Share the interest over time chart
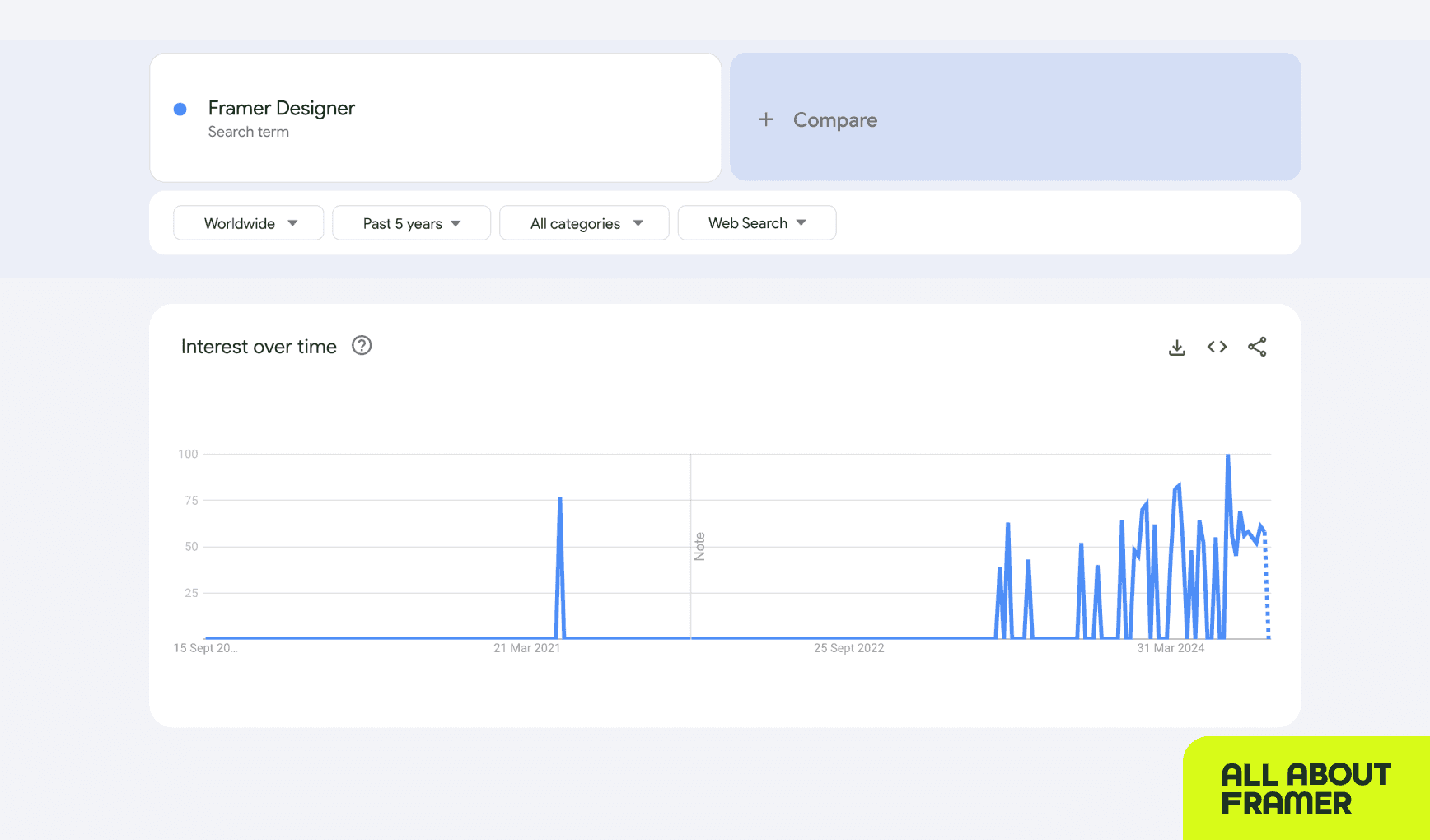This screenshot has height=840, width=1430. [x=1257, y=347]
